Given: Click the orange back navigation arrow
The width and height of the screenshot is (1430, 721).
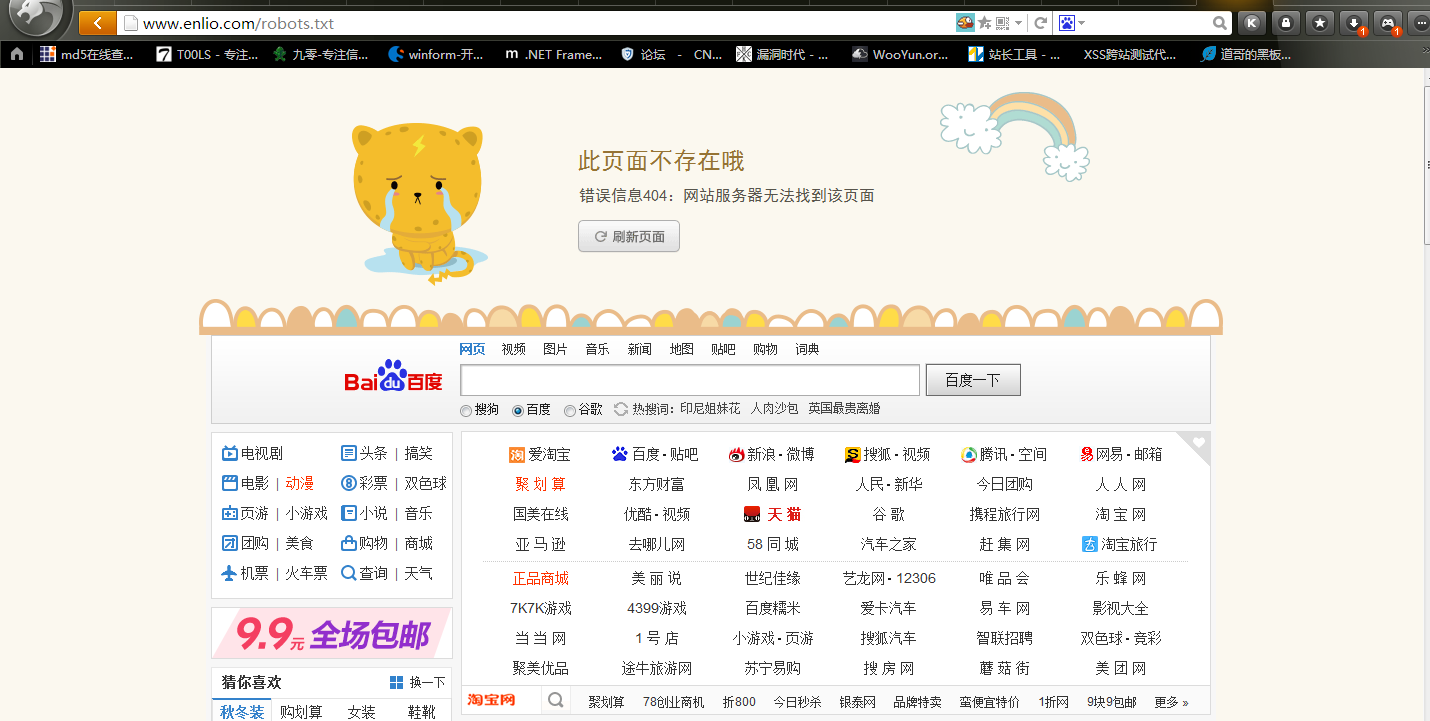Looking at the screenshot, I should [x=97, y=23].
